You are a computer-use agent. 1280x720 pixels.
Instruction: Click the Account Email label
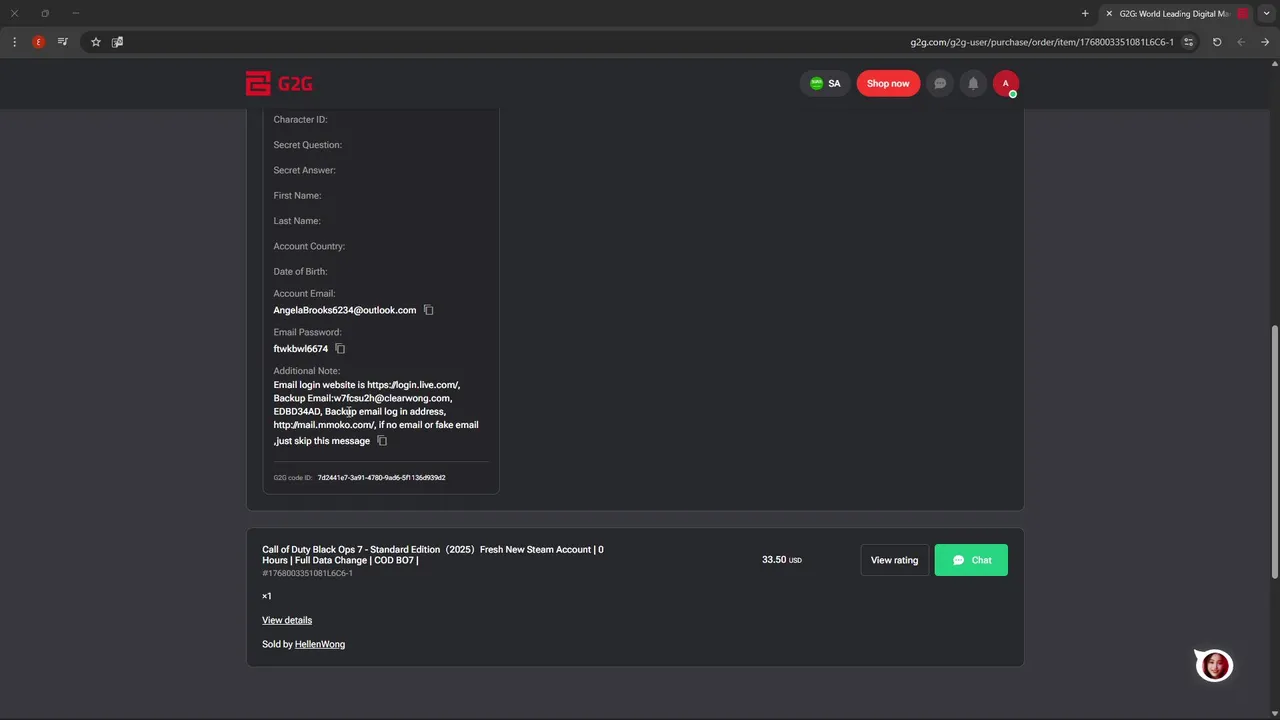304,294
